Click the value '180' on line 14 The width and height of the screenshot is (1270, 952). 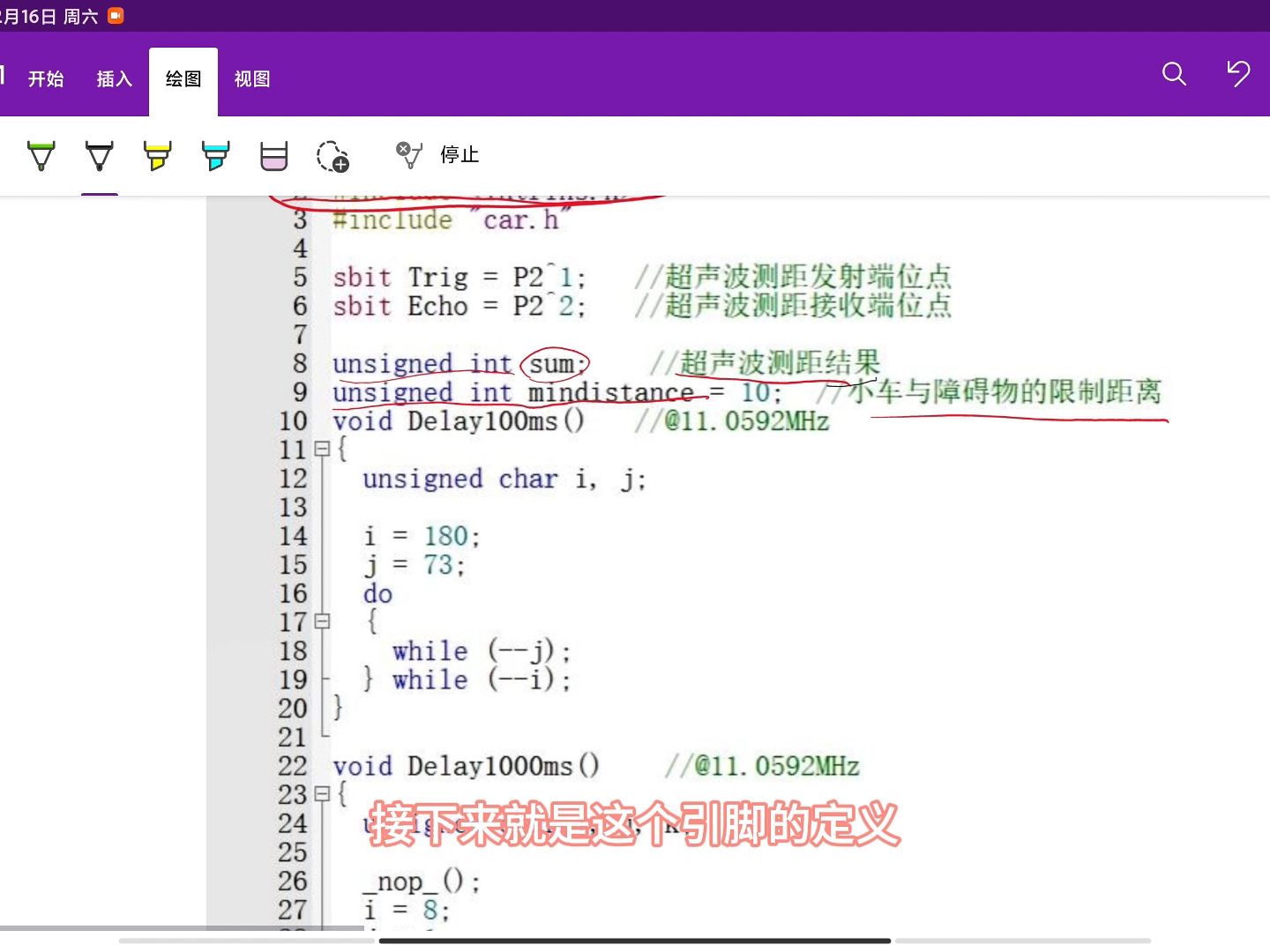pos(446,536)
